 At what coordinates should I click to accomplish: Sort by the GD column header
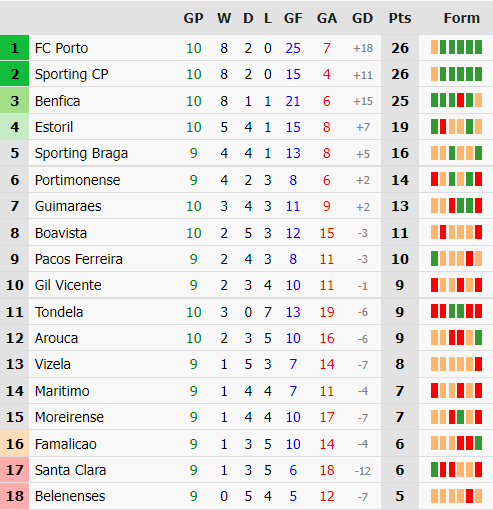coord(362,18)
